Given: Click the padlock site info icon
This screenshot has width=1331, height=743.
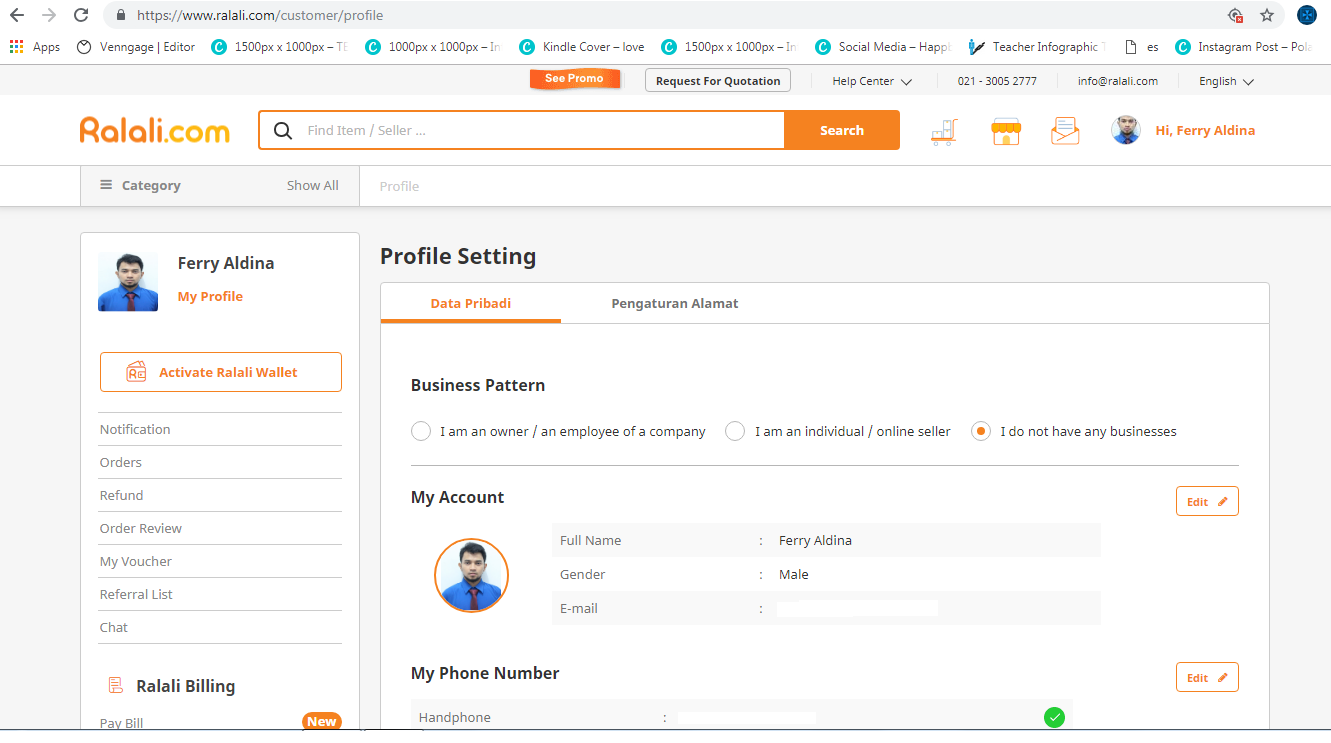Looking at the screenshot, I should tap(120, 16).
